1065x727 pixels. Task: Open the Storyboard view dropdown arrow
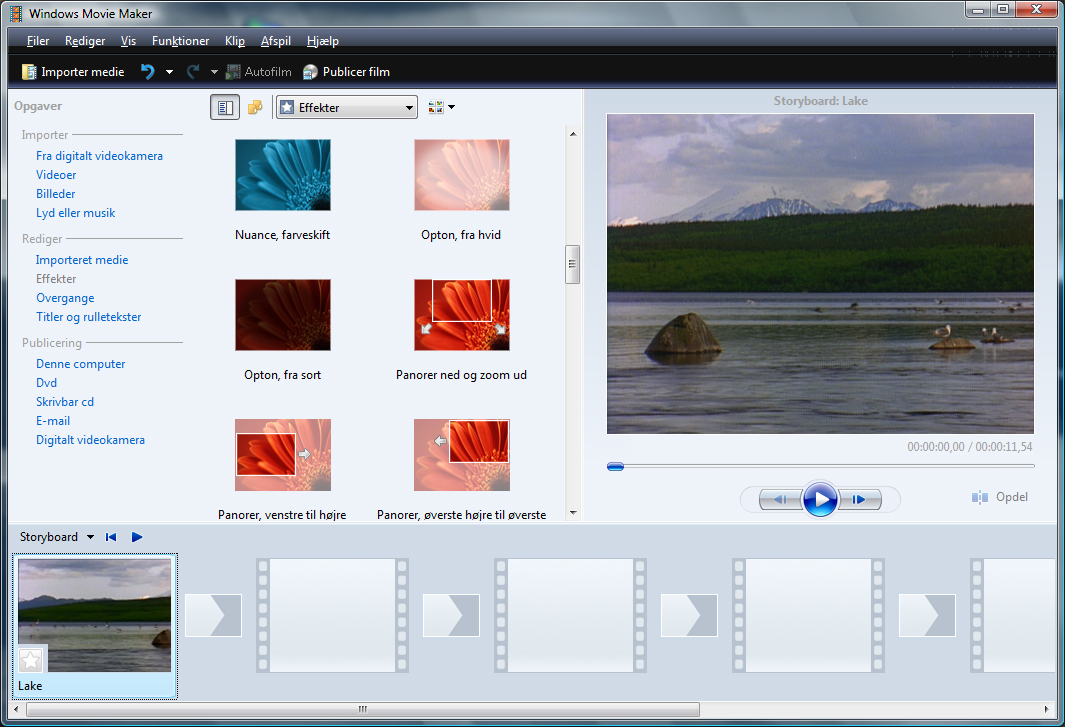(90, 537)
